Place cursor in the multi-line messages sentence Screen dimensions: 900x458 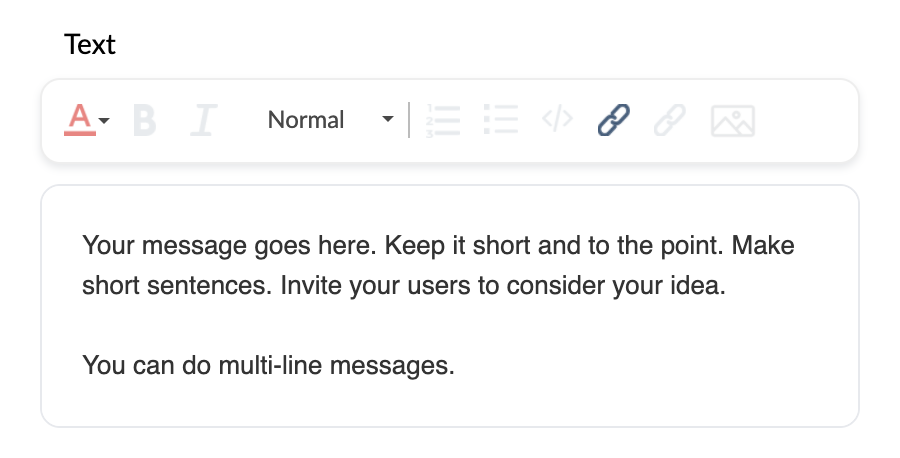[269, 365]
